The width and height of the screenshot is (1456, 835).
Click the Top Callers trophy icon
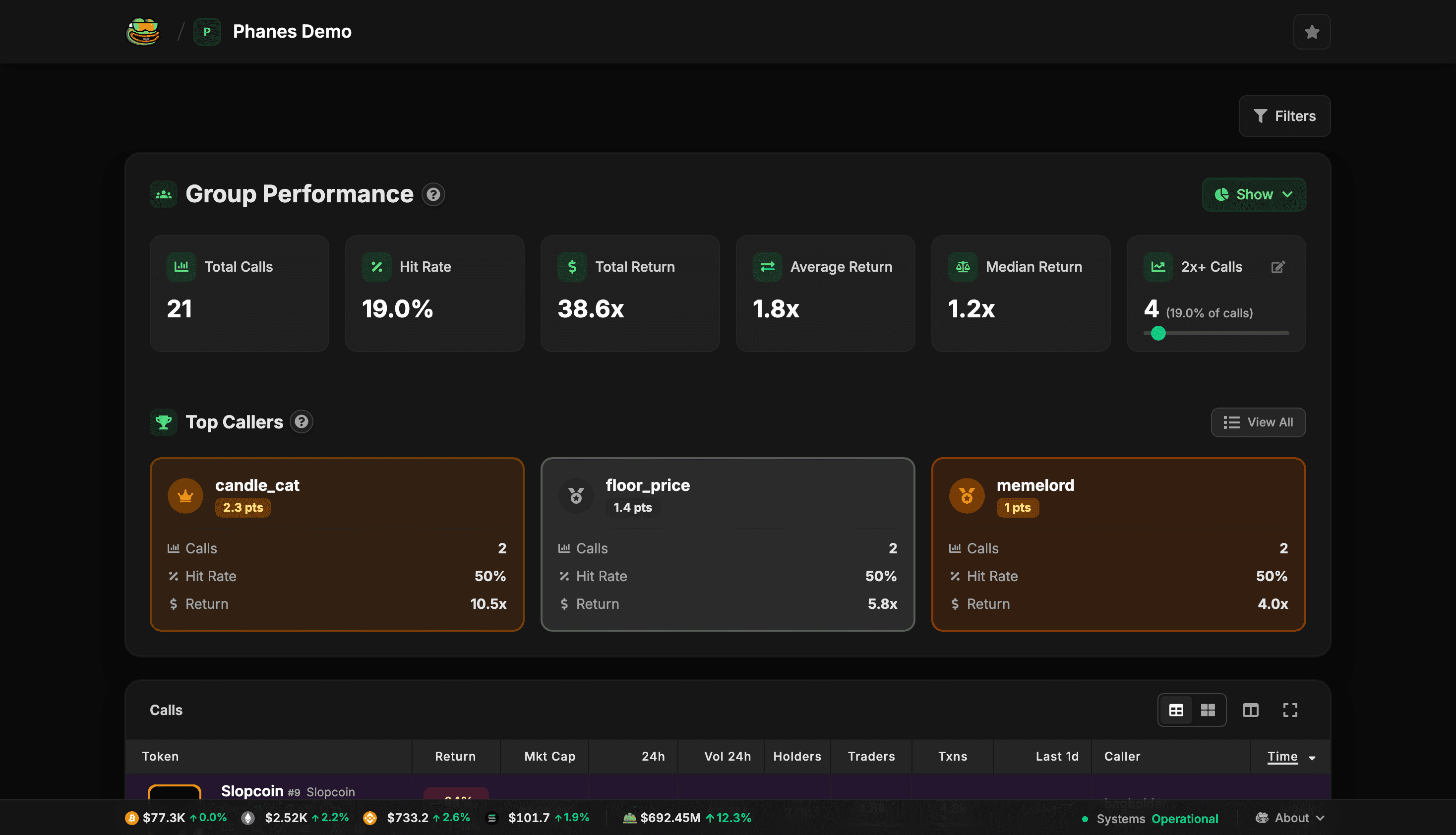point(164,422)
